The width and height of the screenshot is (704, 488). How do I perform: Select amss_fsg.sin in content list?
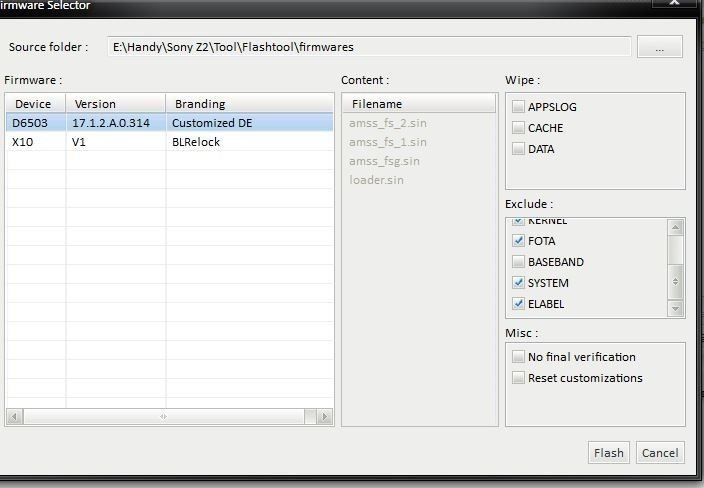[x=384, y=161]
